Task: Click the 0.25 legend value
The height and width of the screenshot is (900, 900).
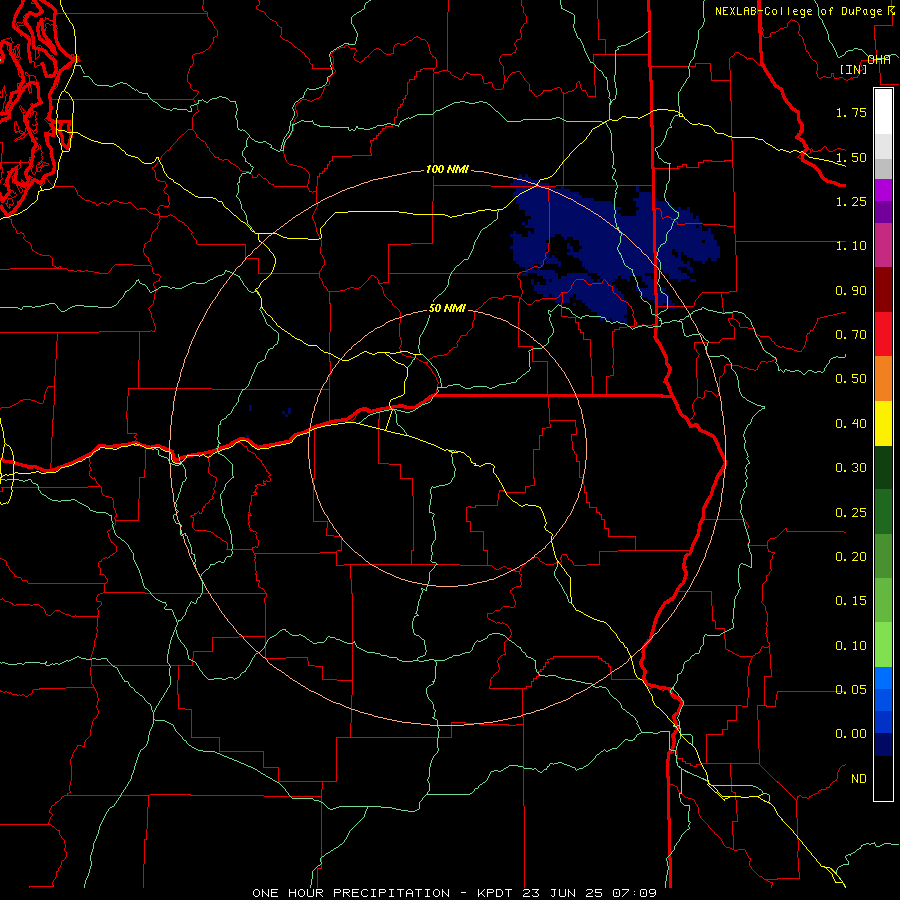Action: tap(851, 513)
